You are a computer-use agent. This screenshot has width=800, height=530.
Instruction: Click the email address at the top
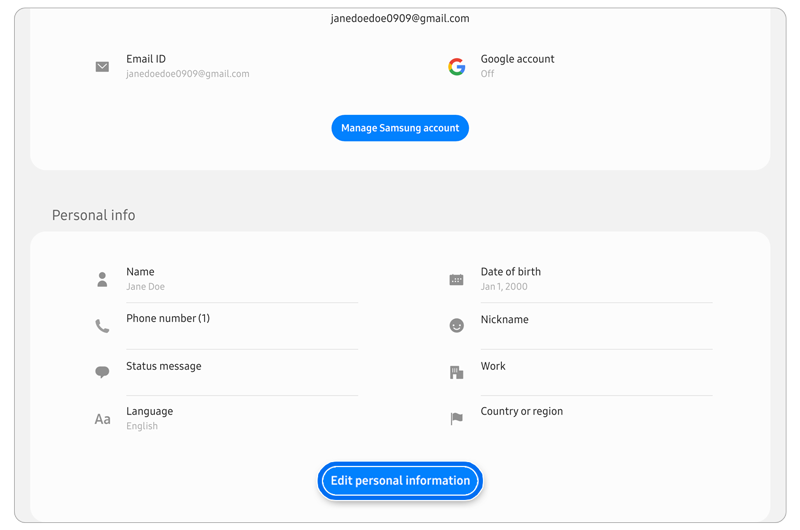[400, 18]
